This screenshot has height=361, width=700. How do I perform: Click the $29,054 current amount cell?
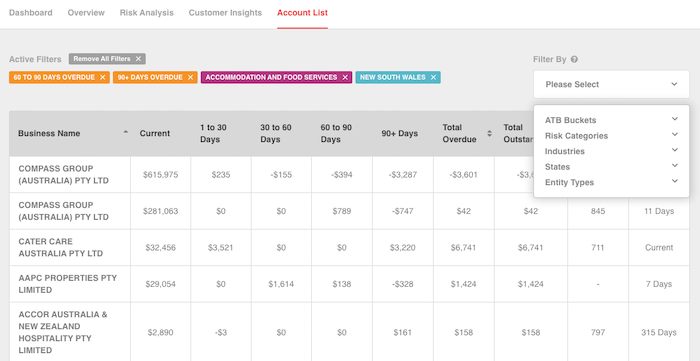160,284
